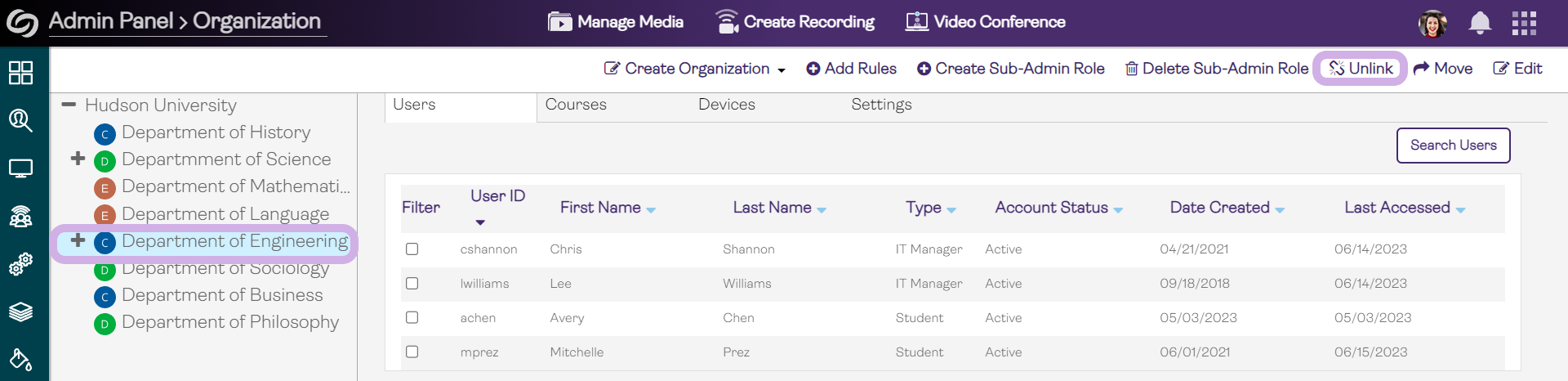Screen dimensions: 1568x381
Task: Tick the checkbox next to achen
Action: (x=412, y=318)
